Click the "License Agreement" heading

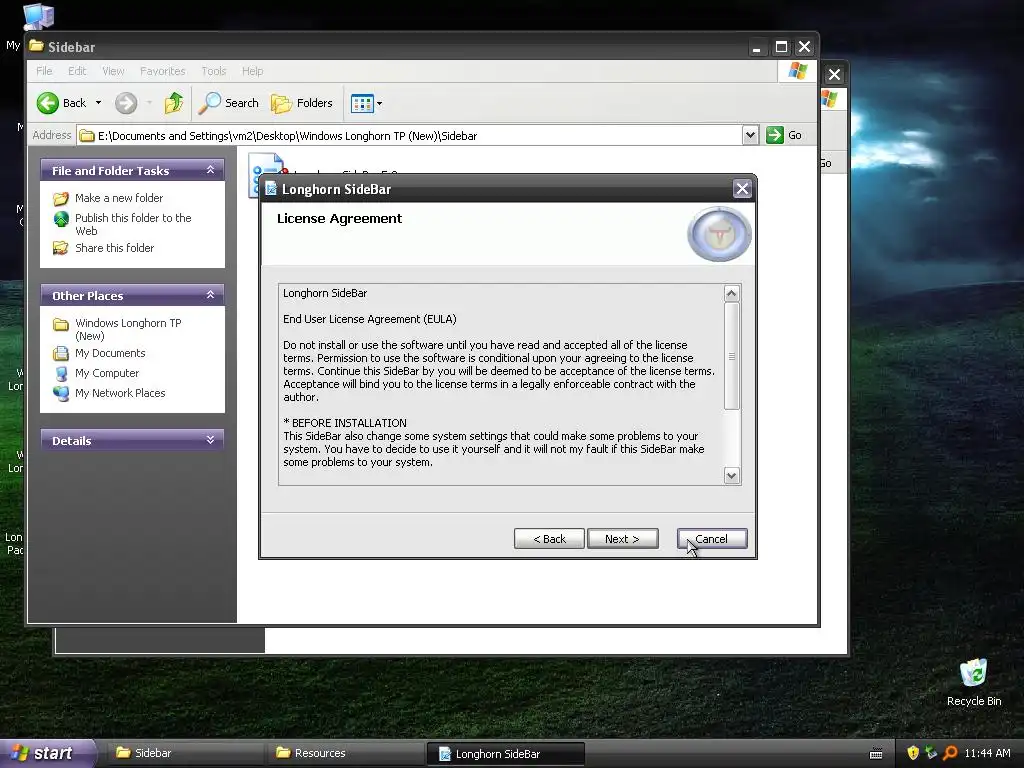pyautogui.click(x=340, y=219)
